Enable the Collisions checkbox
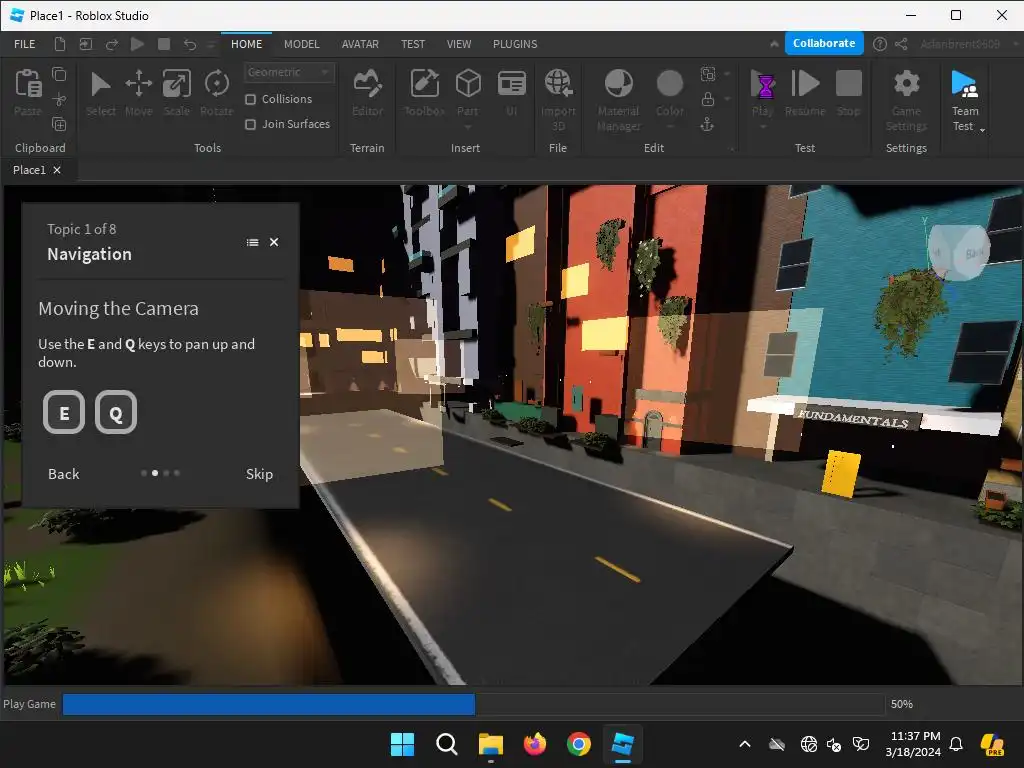This screenshot has height=768, width=1024. (x=250, y=99)
